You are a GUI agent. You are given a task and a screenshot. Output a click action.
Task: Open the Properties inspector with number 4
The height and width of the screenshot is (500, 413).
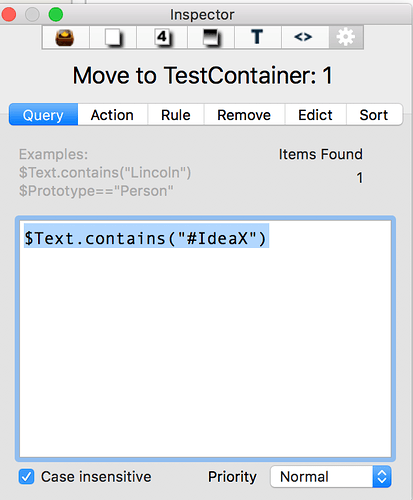click(x=162, y=37)
